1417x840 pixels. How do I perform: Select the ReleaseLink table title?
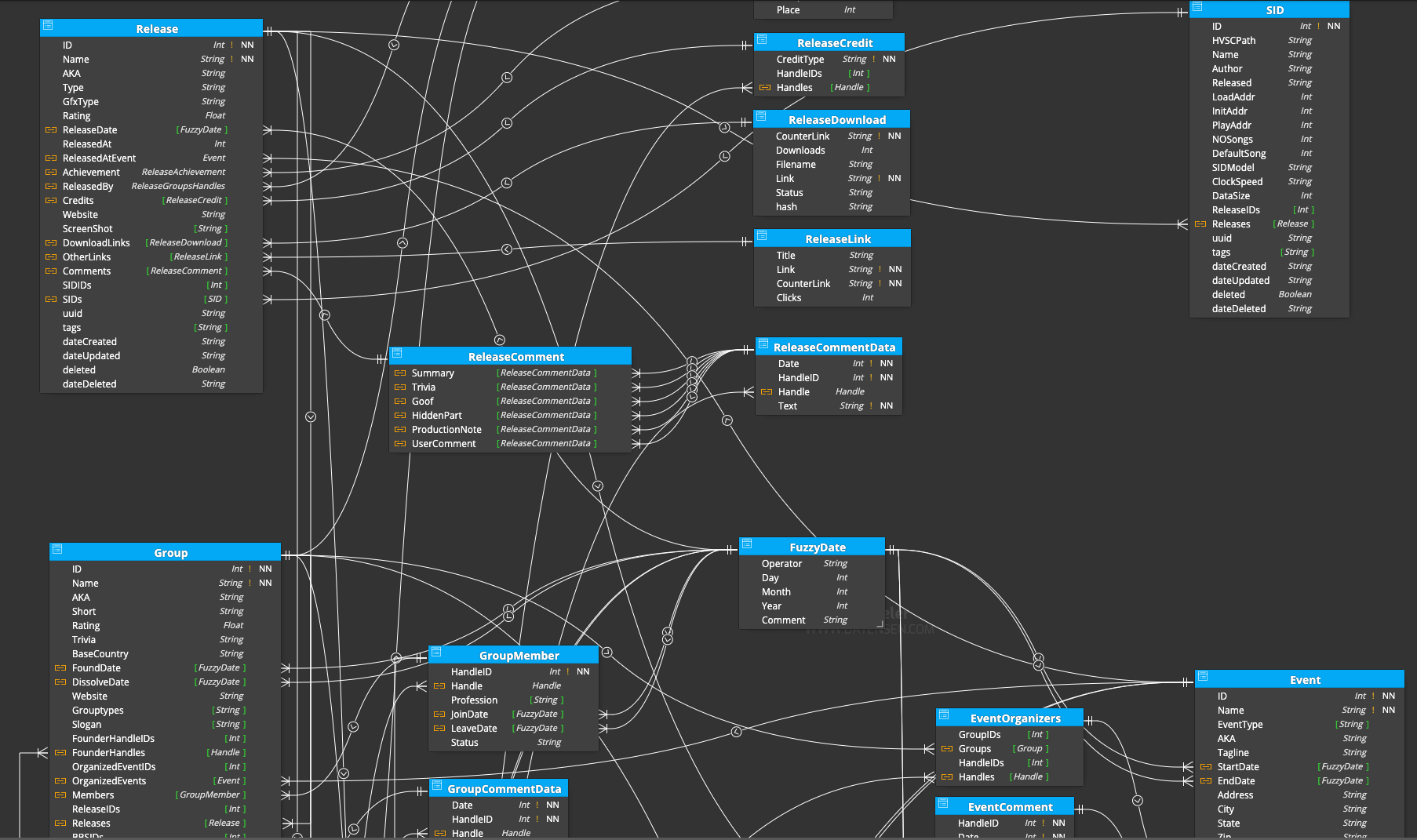point(837,239)
